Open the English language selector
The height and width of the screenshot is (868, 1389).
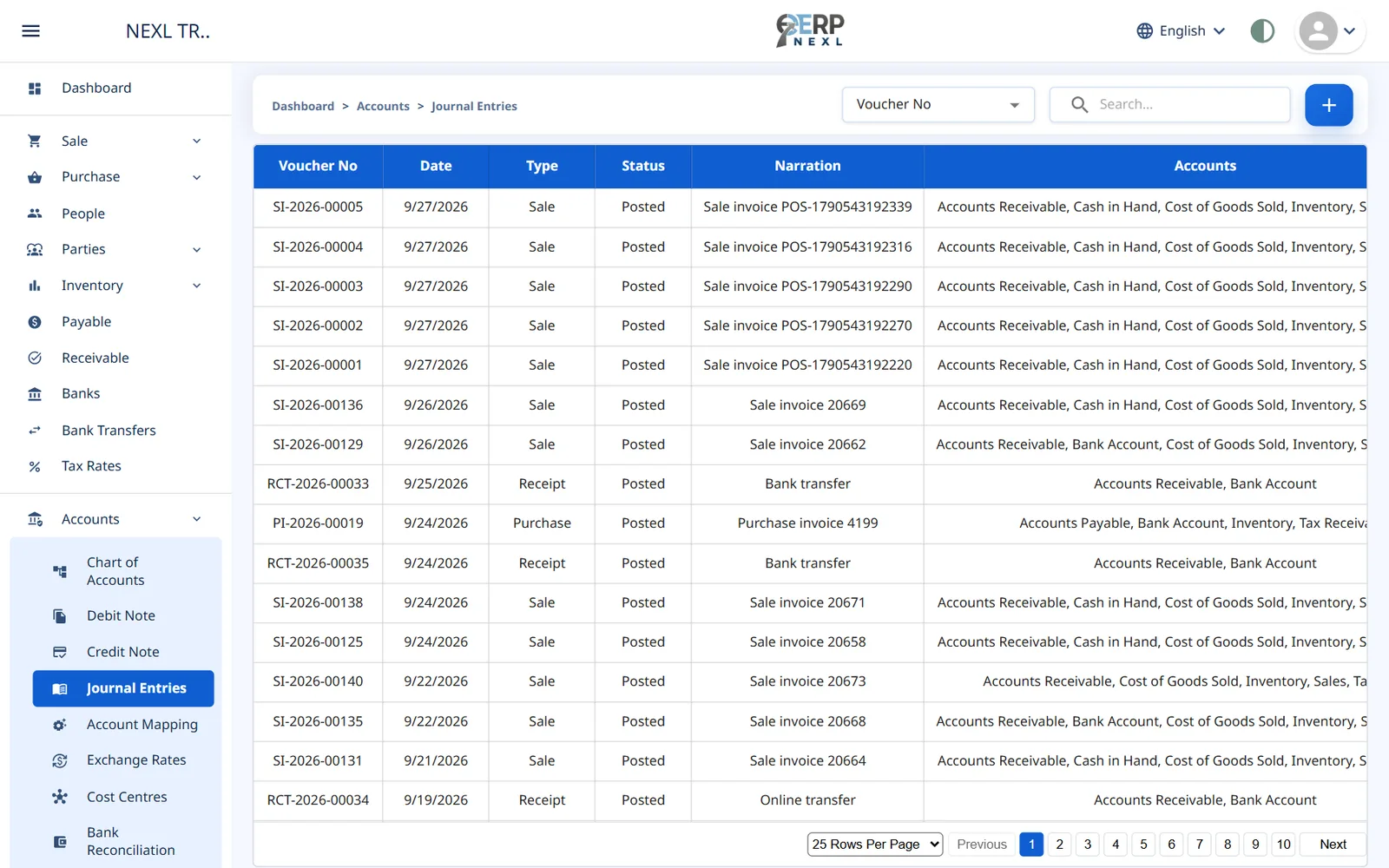click(x=1181, y=31)
